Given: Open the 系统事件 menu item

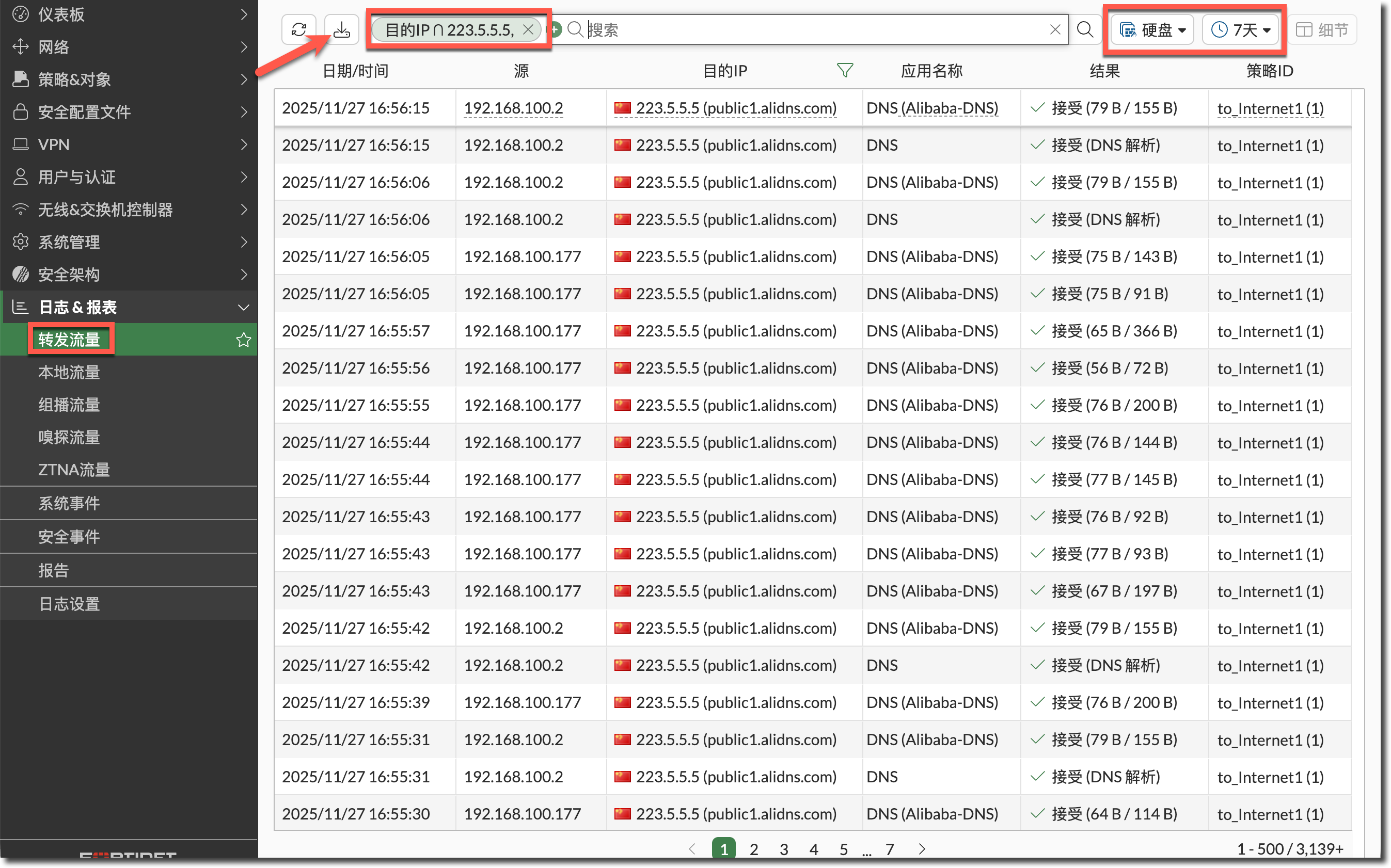Looking at the screenshot, I should click(x=69, y=504).
